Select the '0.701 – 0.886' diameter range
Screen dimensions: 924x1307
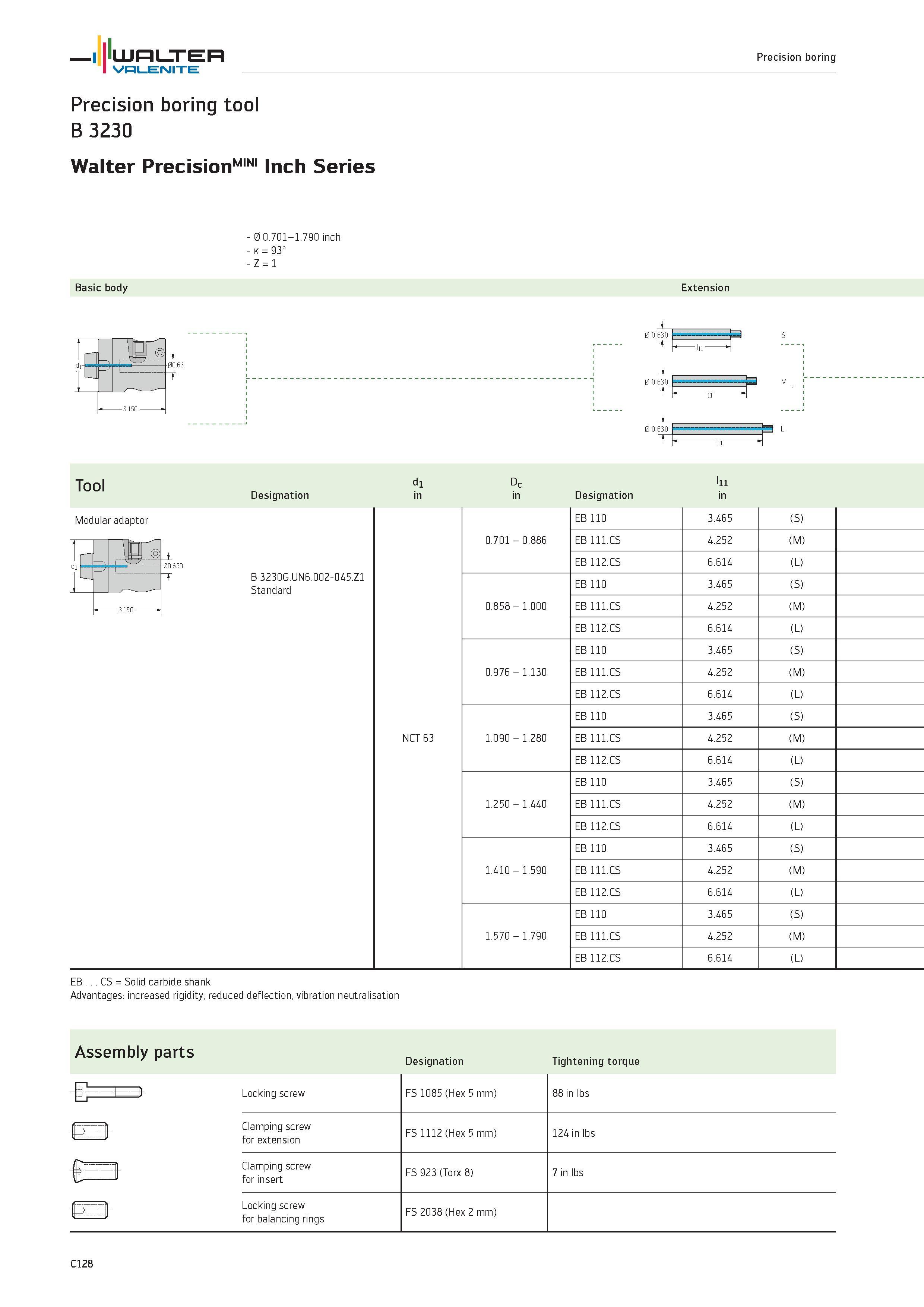tap(516, 540)
